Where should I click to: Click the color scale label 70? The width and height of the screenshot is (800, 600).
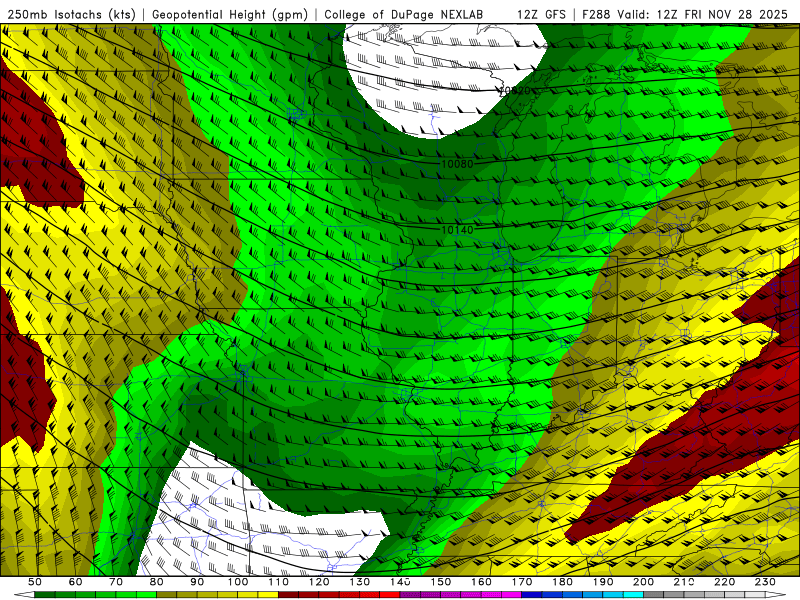pyautogui.click(x=116, y=582)
